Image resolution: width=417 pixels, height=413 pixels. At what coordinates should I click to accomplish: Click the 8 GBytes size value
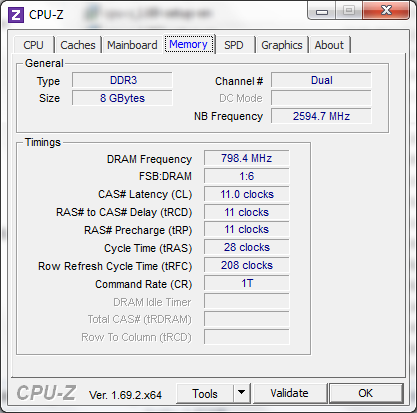click(x=122, y=98)
